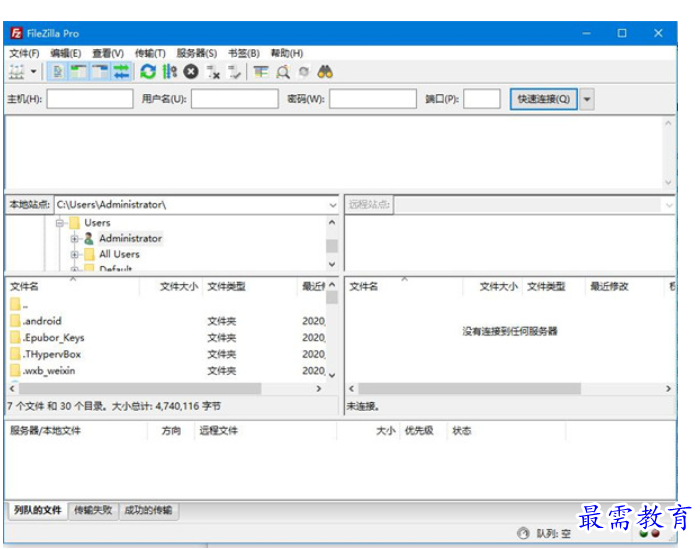Switch to the 成功的传输 tab
Image resolution: width=700 pixels, height=549 pixels.
pos(149,510)
